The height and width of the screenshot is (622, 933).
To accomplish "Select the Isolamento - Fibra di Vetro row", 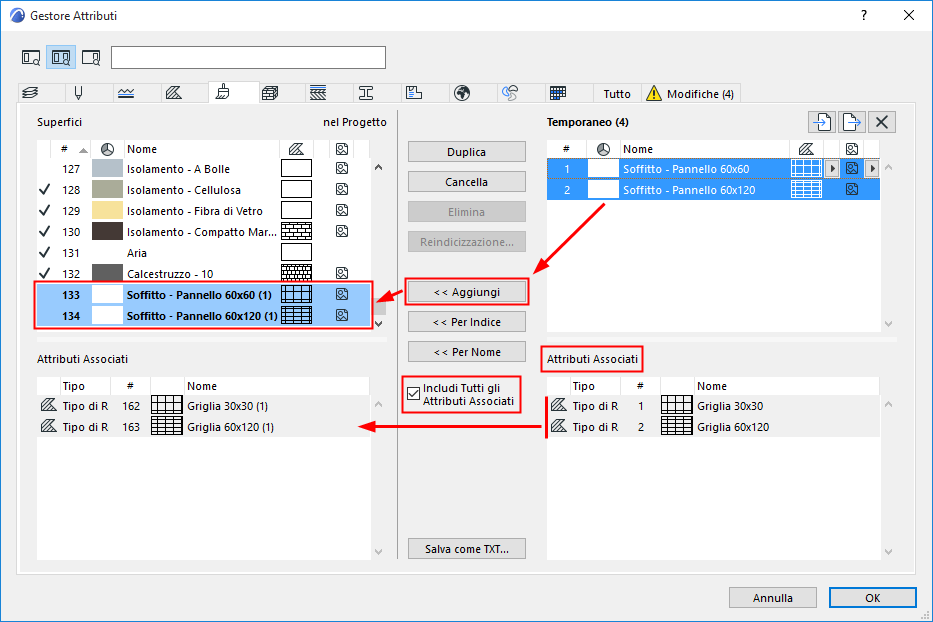I will (x=203, y=211).
